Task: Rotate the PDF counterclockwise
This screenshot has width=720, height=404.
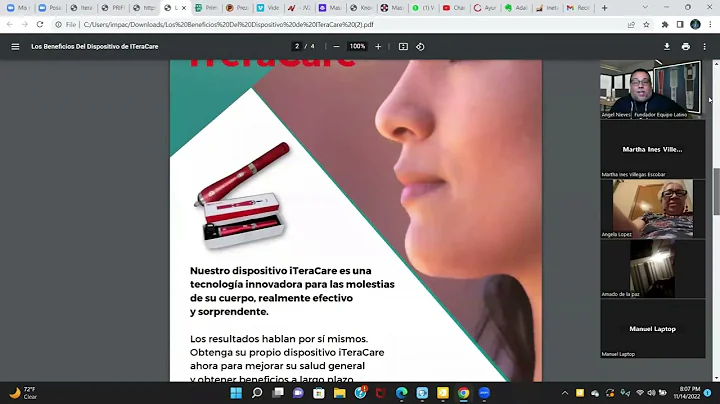Action: (420, 46)
